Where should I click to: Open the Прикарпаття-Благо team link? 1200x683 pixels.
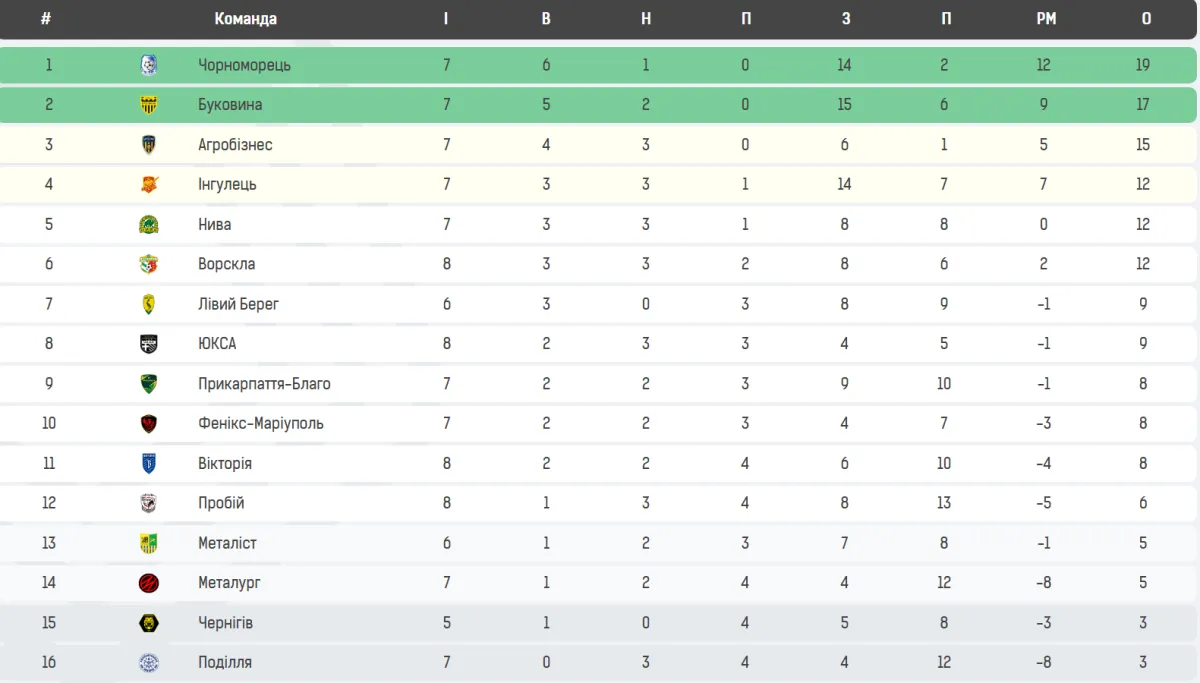[264, 384]
